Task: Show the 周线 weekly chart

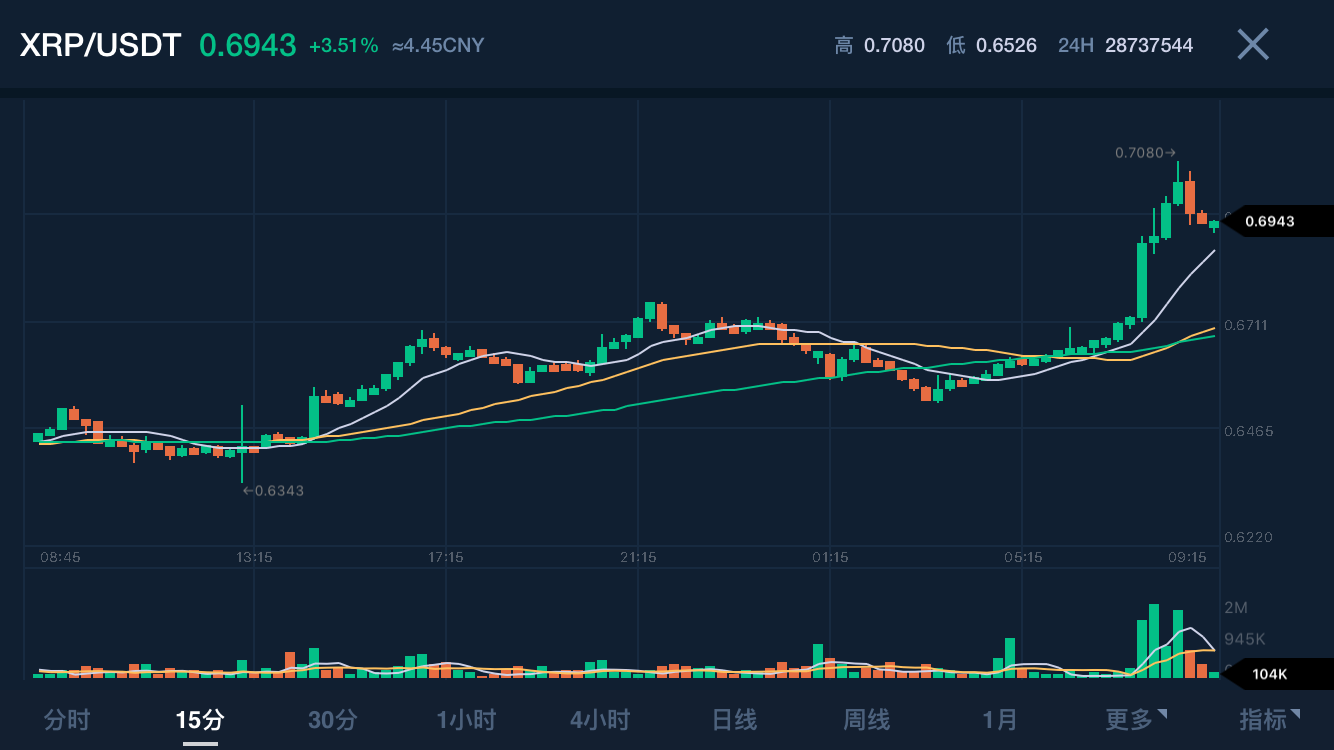Action: pyautogui.click(x=866, y=719)
